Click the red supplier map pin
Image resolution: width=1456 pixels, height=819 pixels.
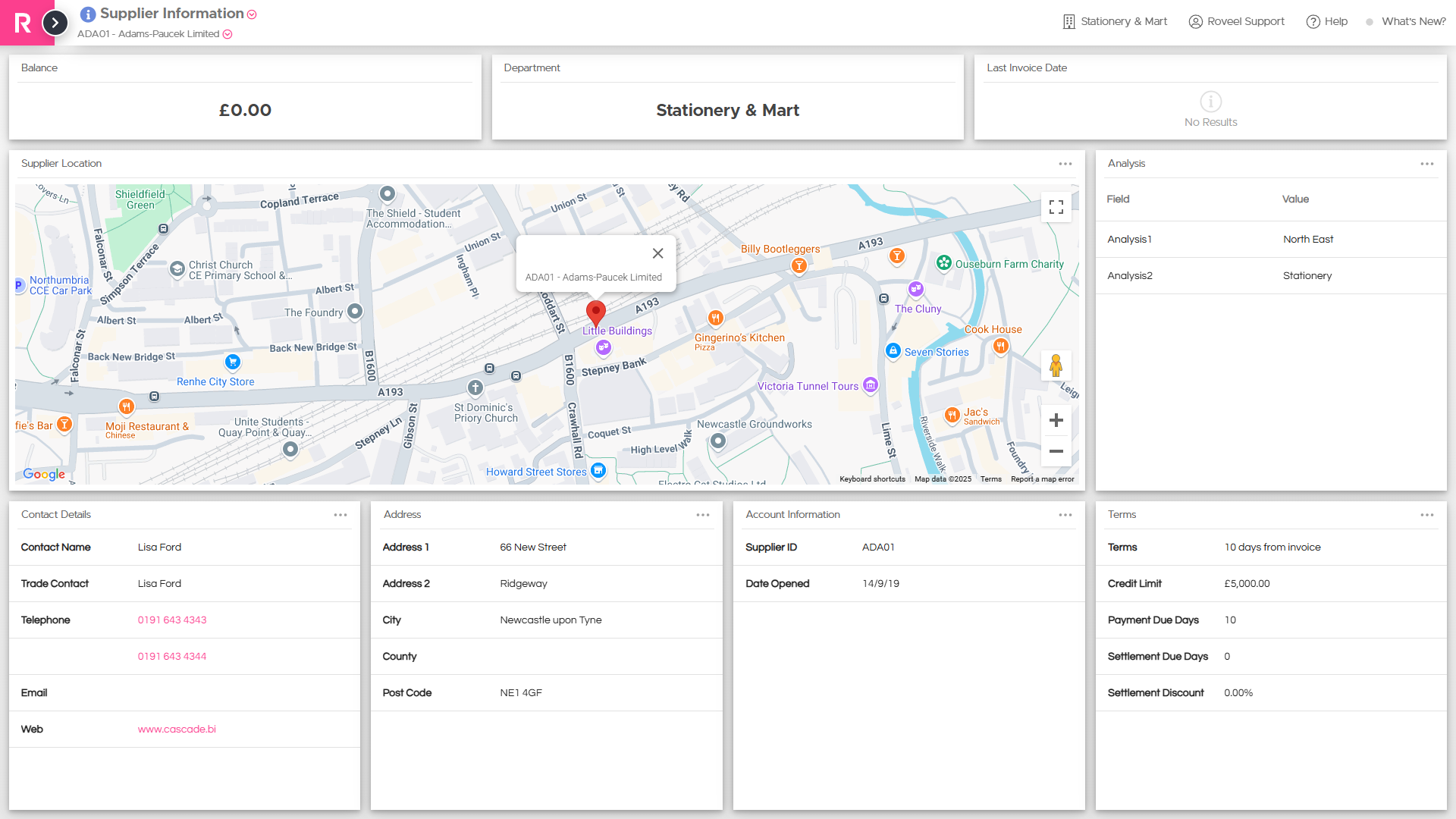[x=596, y=312]
